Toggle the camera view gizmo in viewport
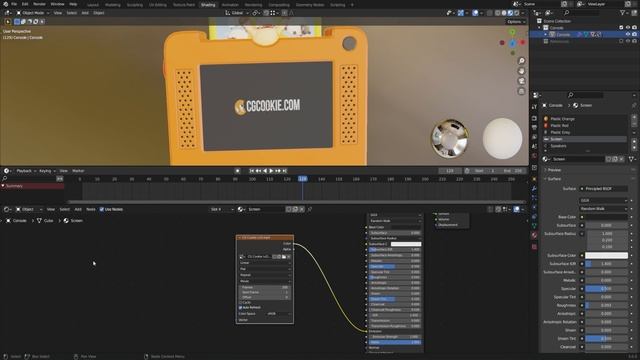Screen dimensions: 640x360 [521, 81]
